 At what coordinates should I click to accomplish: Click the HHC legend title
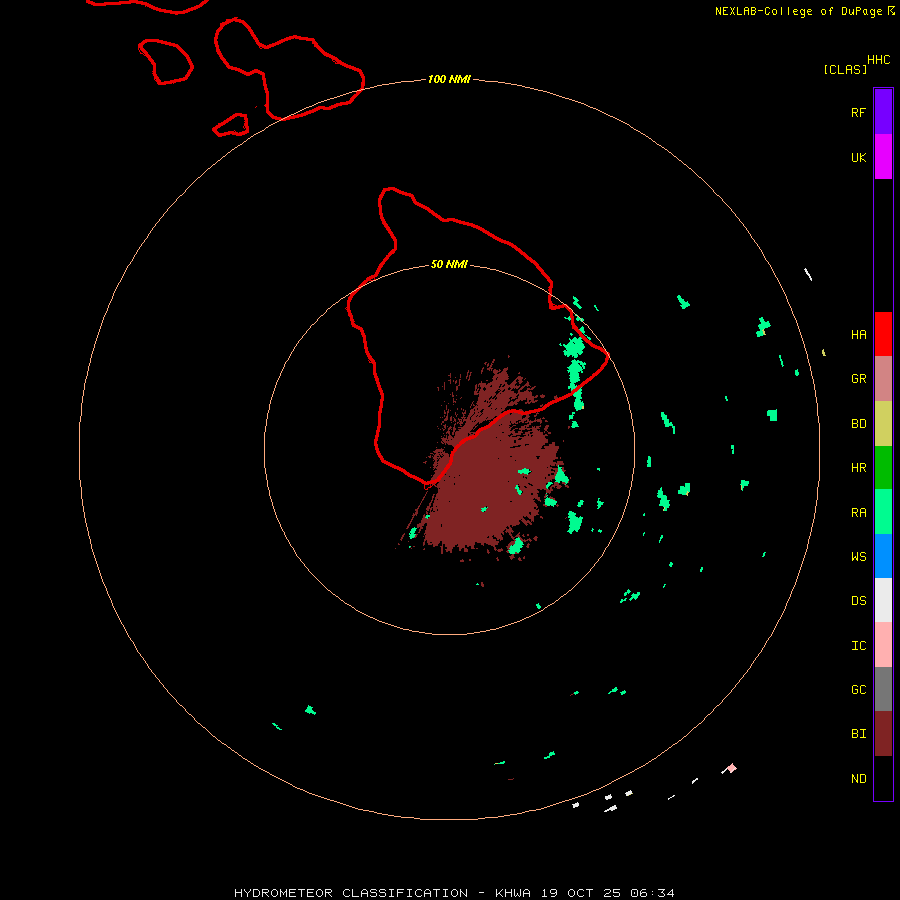[879, 60]
